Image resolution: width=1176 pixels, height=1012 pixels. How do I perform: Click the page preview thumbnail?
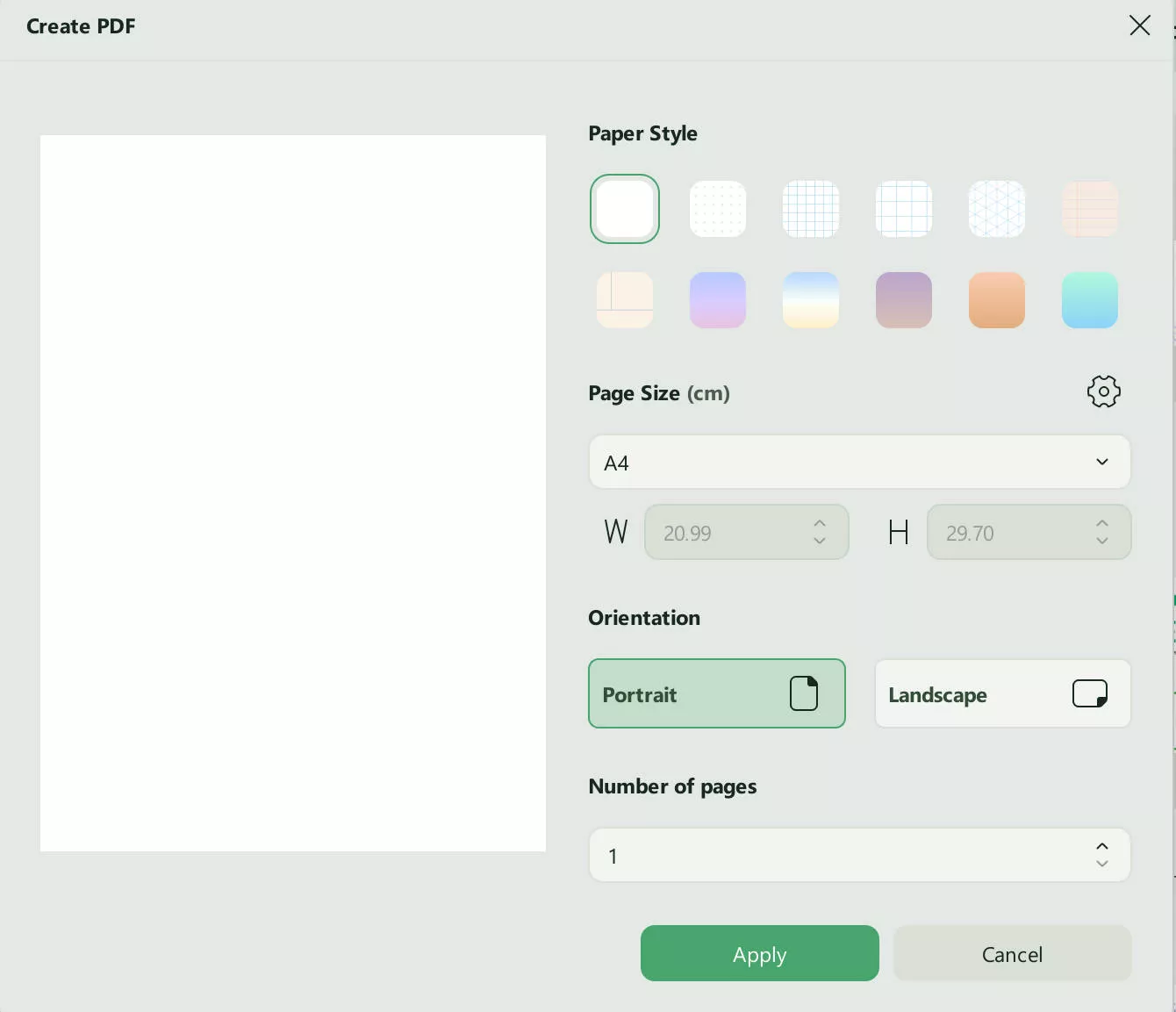click(x=292, y=493)
